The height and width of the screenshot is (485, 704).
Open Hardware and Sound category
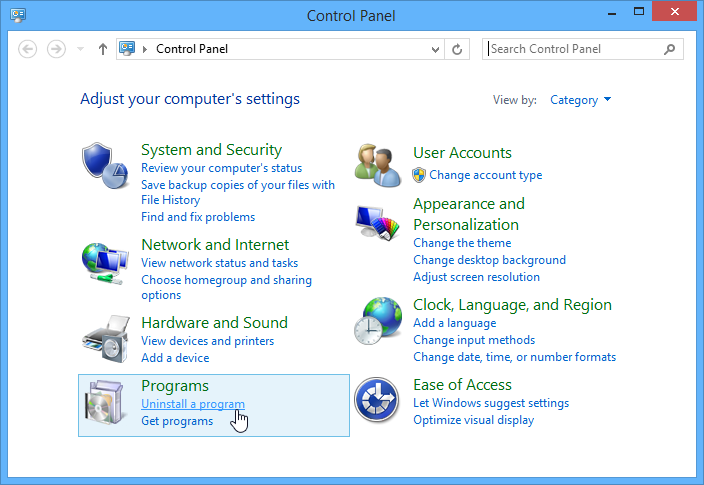[215, 323]
